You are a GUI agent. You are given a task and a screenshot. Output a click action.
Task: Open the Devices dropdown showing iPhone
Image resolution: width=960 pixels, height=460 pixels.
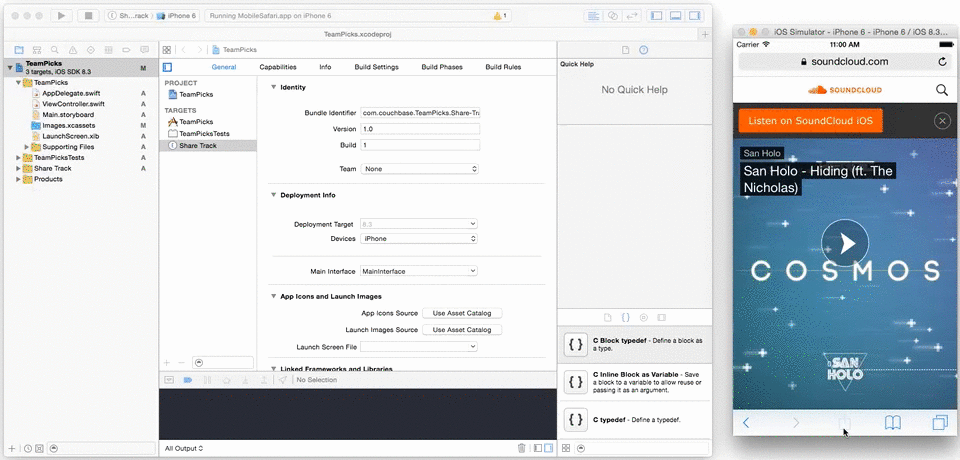pos(419,239)
